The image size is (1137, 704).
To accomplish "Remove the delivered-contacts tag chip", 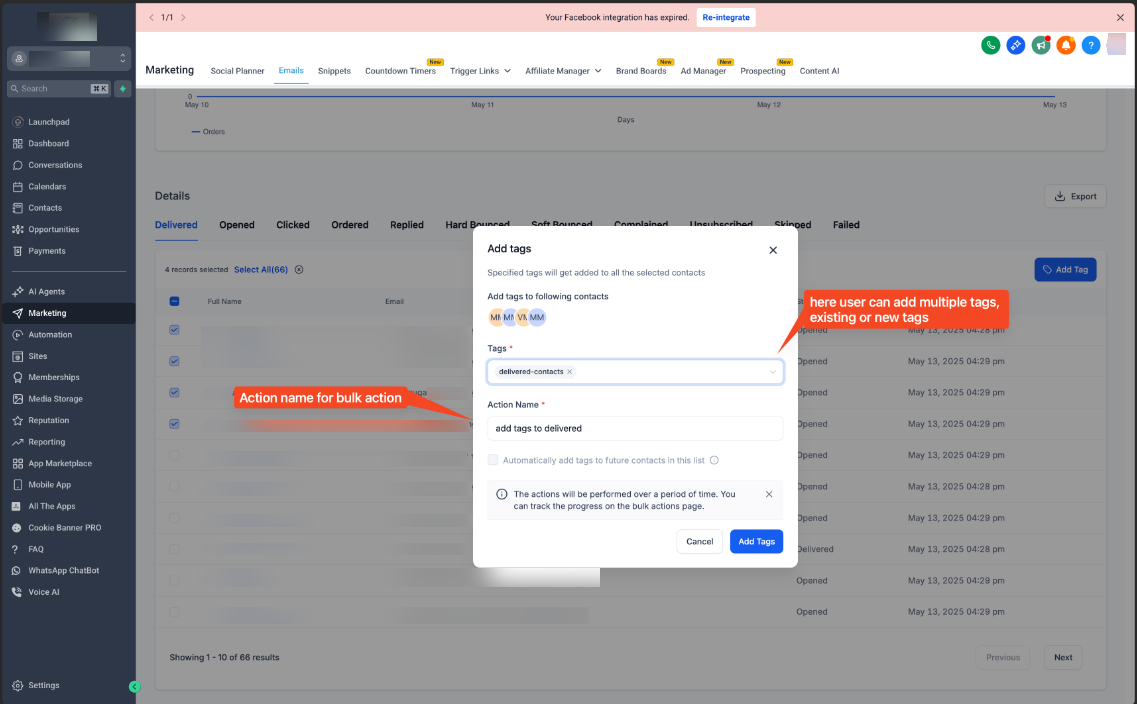I will point(570,372).
